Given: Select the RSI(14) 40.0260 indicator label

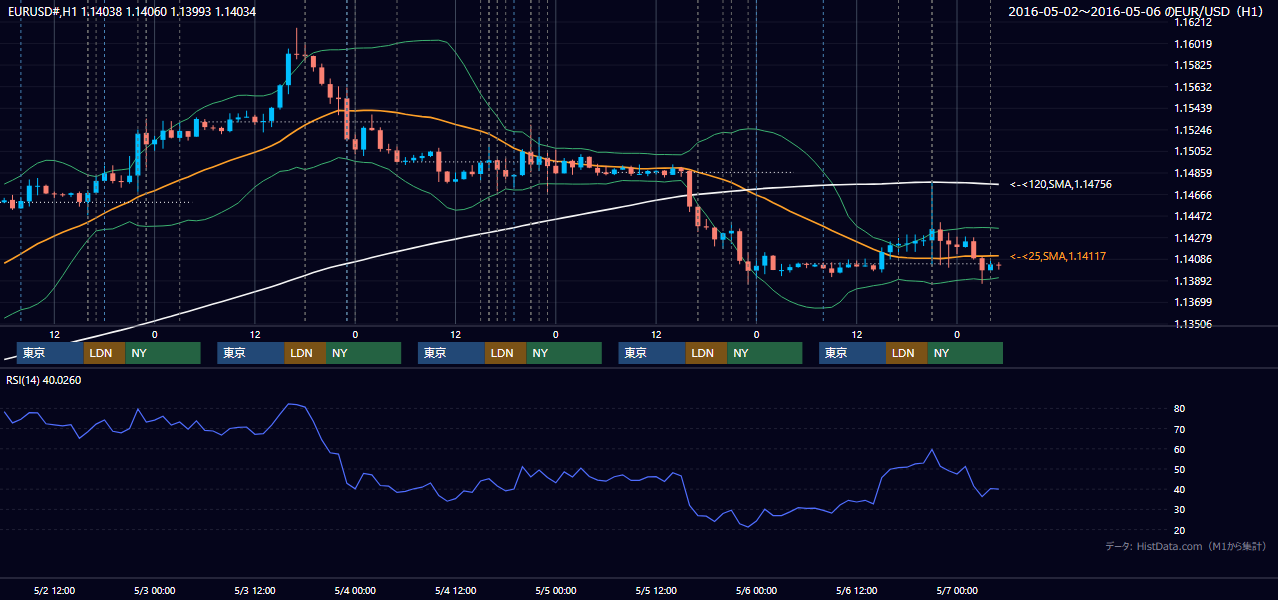Looking at the screenshot, I should (x=43, y=379).
